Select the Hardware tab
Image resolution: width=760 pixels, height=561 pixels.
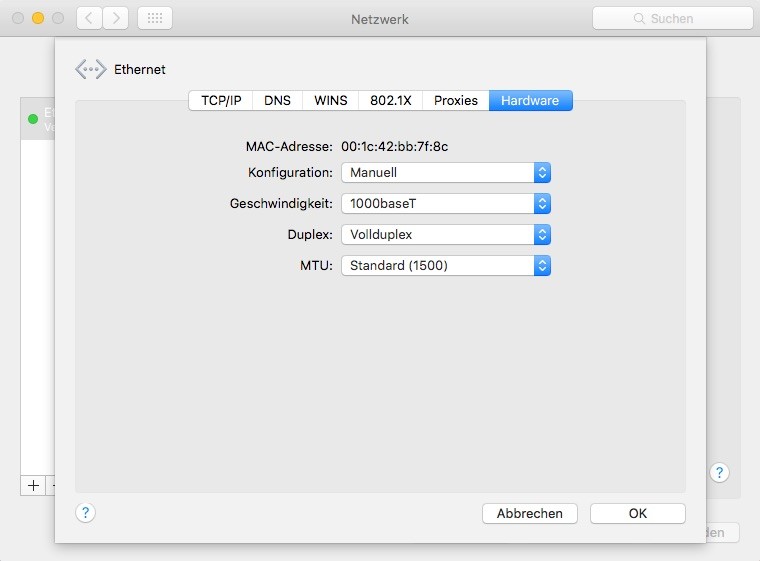[x=530, y=100]
